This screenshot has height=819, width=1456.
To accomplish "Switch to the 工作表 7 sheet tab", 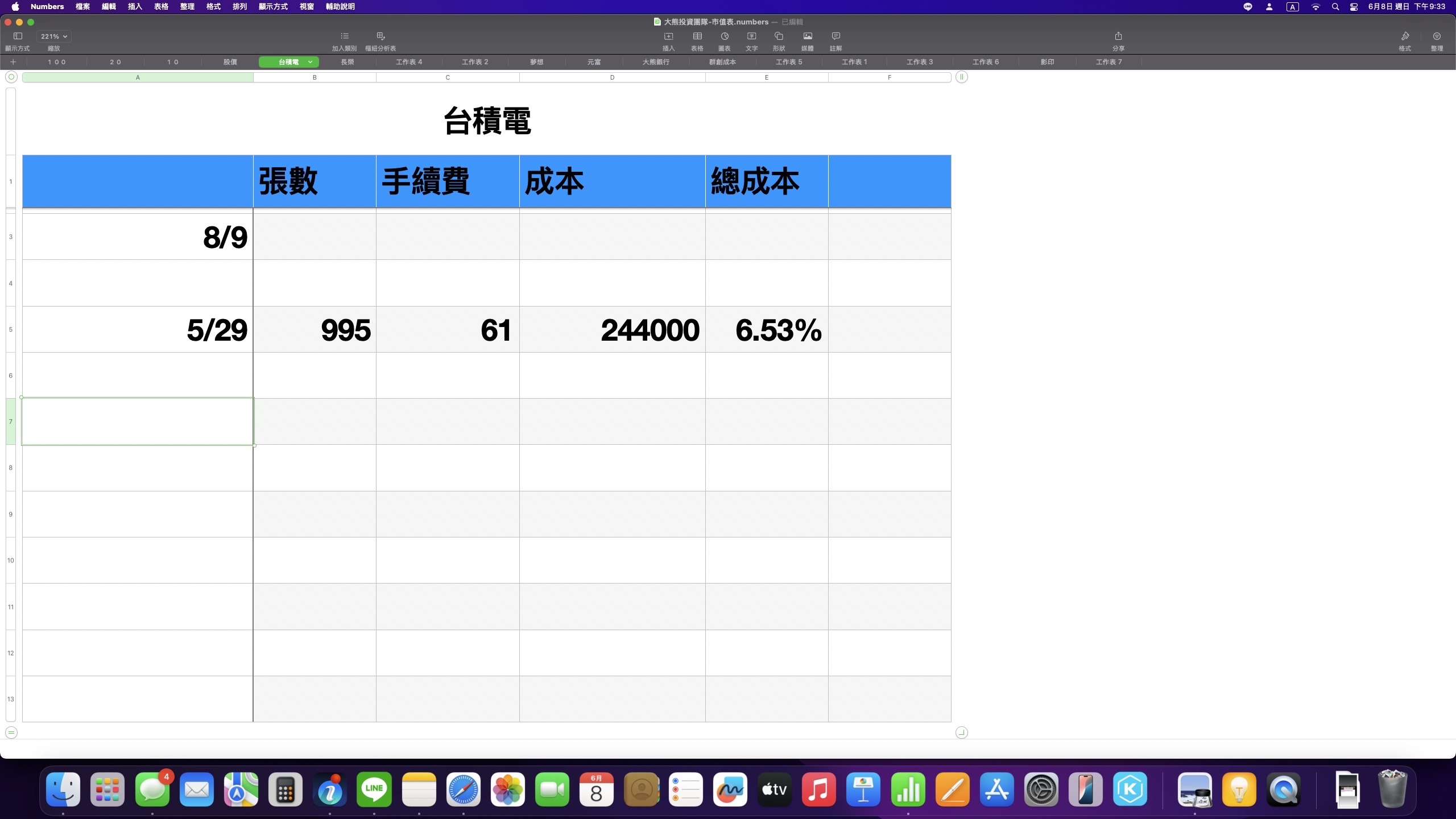I will [x=1108, y=61].
